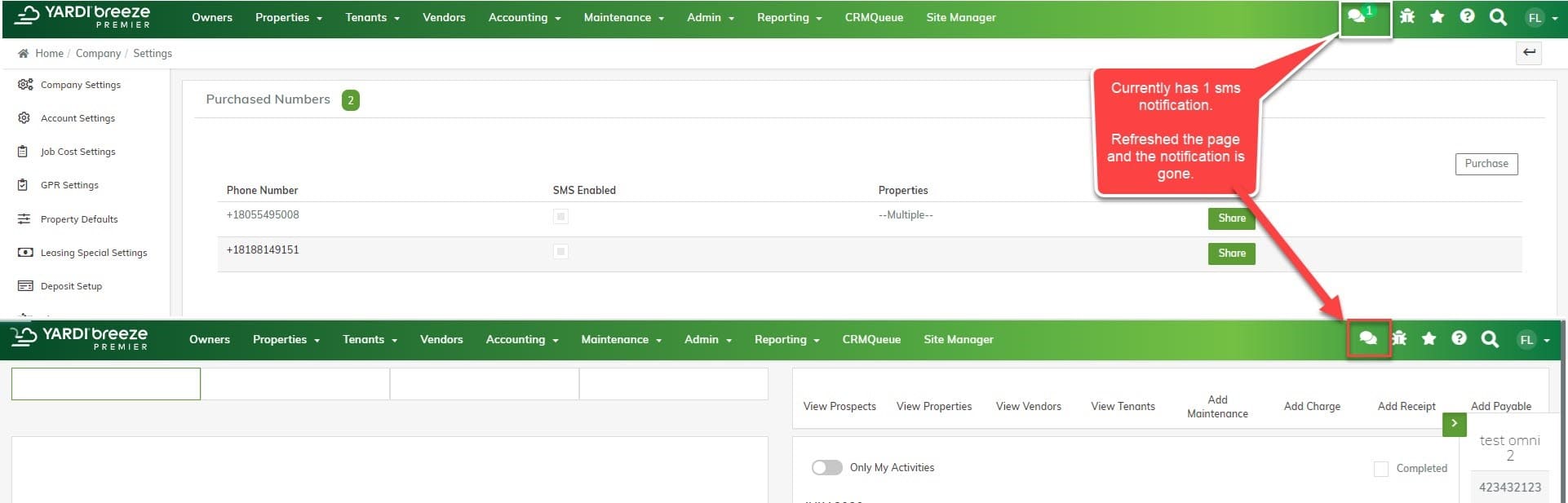Expand Properties dropdown on dashboard navbar
Viewport: 1568px width, 503px height.
(286, 339)
